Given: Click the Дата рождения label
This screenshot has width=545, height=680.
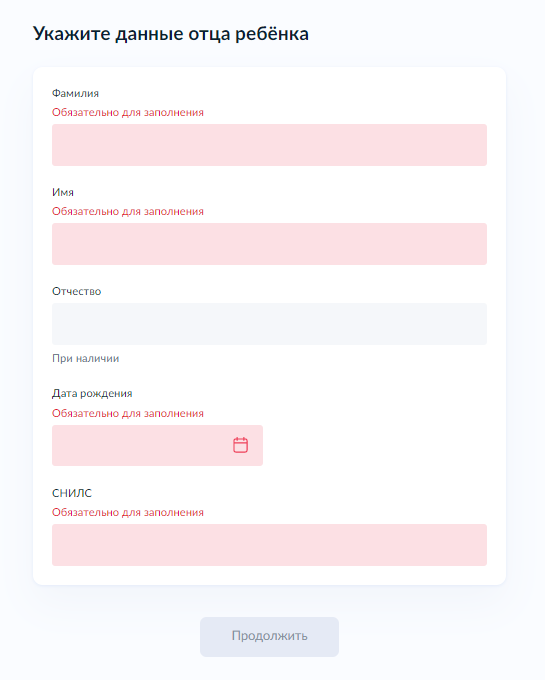Looking at the screenshot, I should (x=92, y=393).
